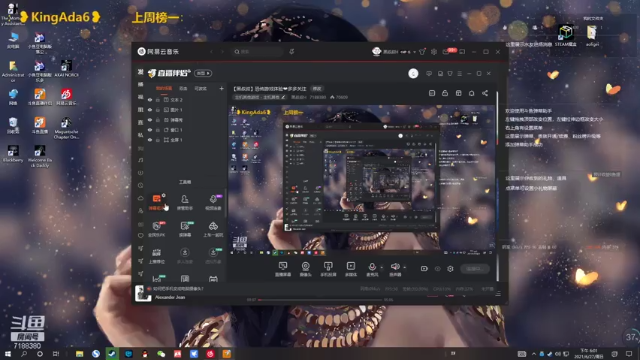
Task: Open File Explorer from the taskbar
Action: (x=79, y=354)
